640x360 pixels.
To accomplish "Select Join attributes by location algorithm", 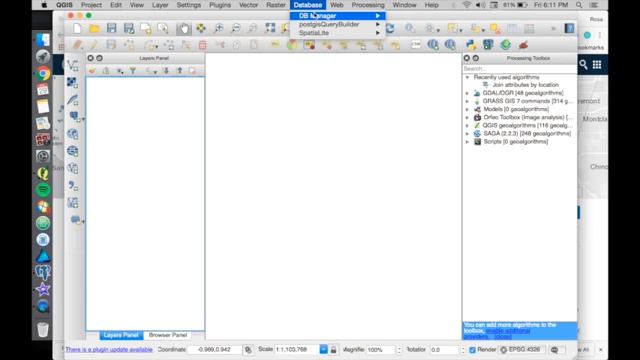I will pos(525,85).
